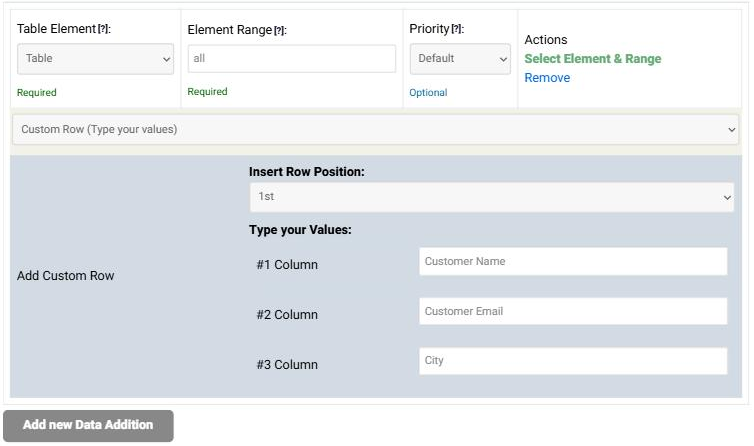Click the Customer Email input field
This screenshot has height=446, width=754.
(573, 311)
